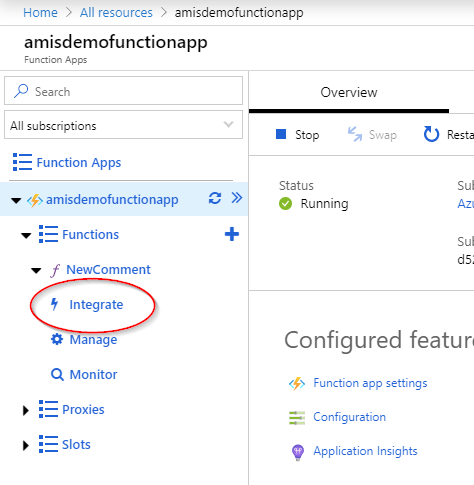This screenshot has width=474, height=485.
Task: Click the Swap button label
Action: point(383,135)
